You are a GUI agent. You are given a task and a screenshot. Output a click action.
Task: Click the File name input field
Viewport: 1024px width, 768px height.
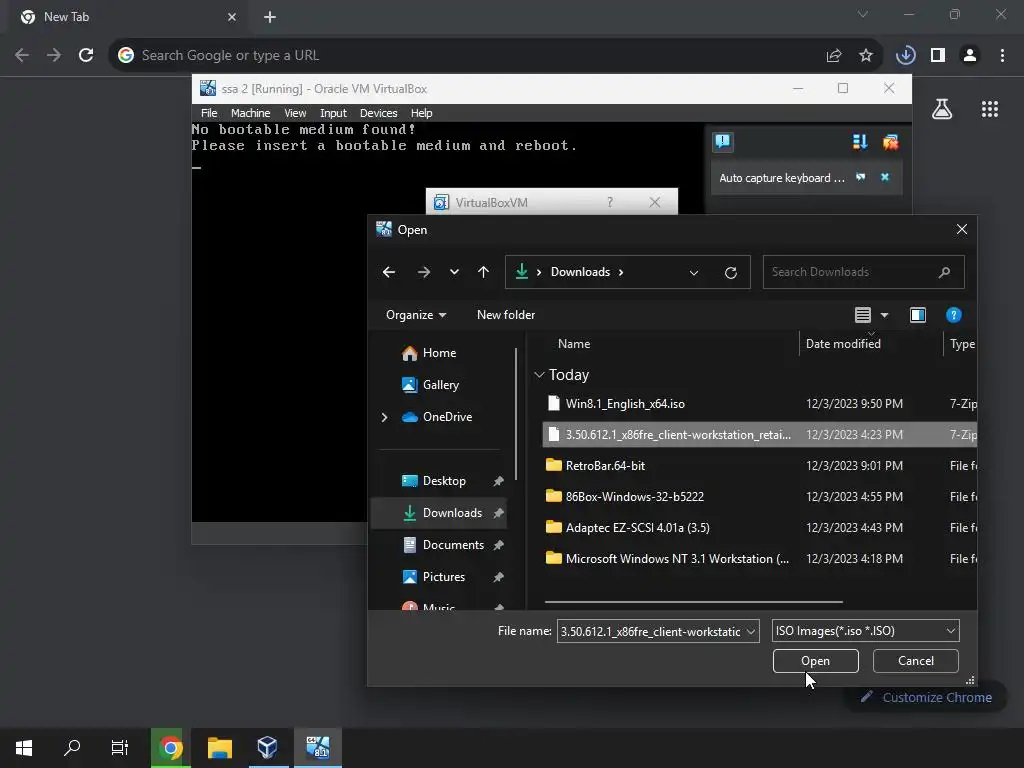[650, 632]
